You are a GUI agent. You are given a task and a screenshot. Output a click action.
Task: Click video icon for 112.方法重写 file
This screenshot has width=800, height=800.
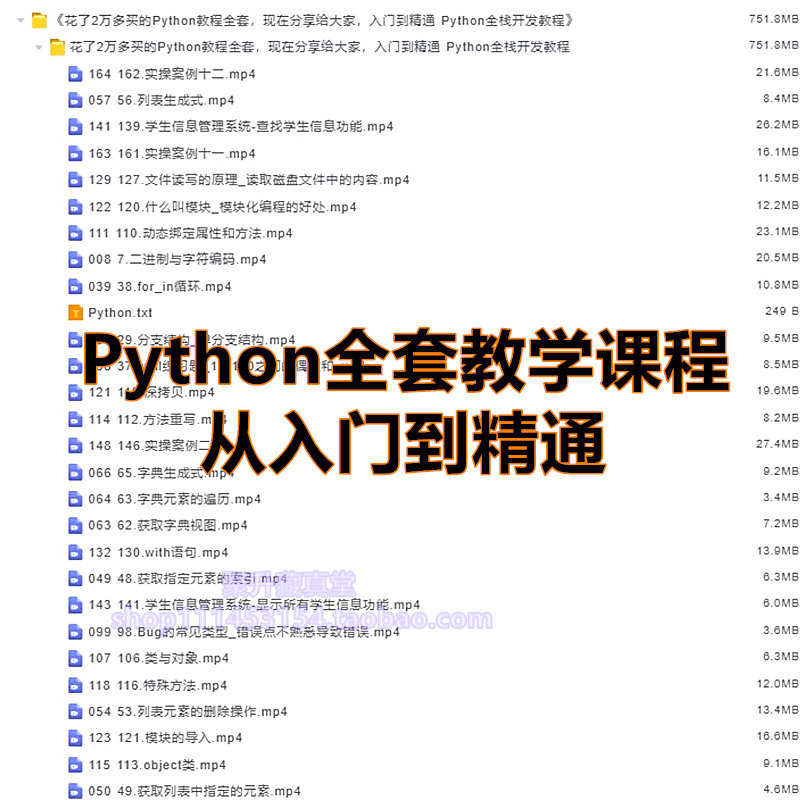(75, 419)
